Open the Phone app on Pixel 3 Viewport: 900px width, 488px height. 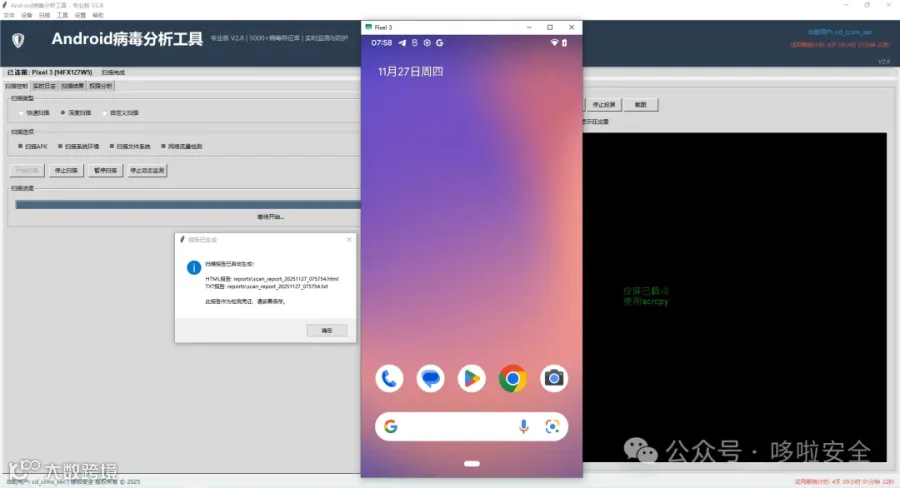coord(389,379)
